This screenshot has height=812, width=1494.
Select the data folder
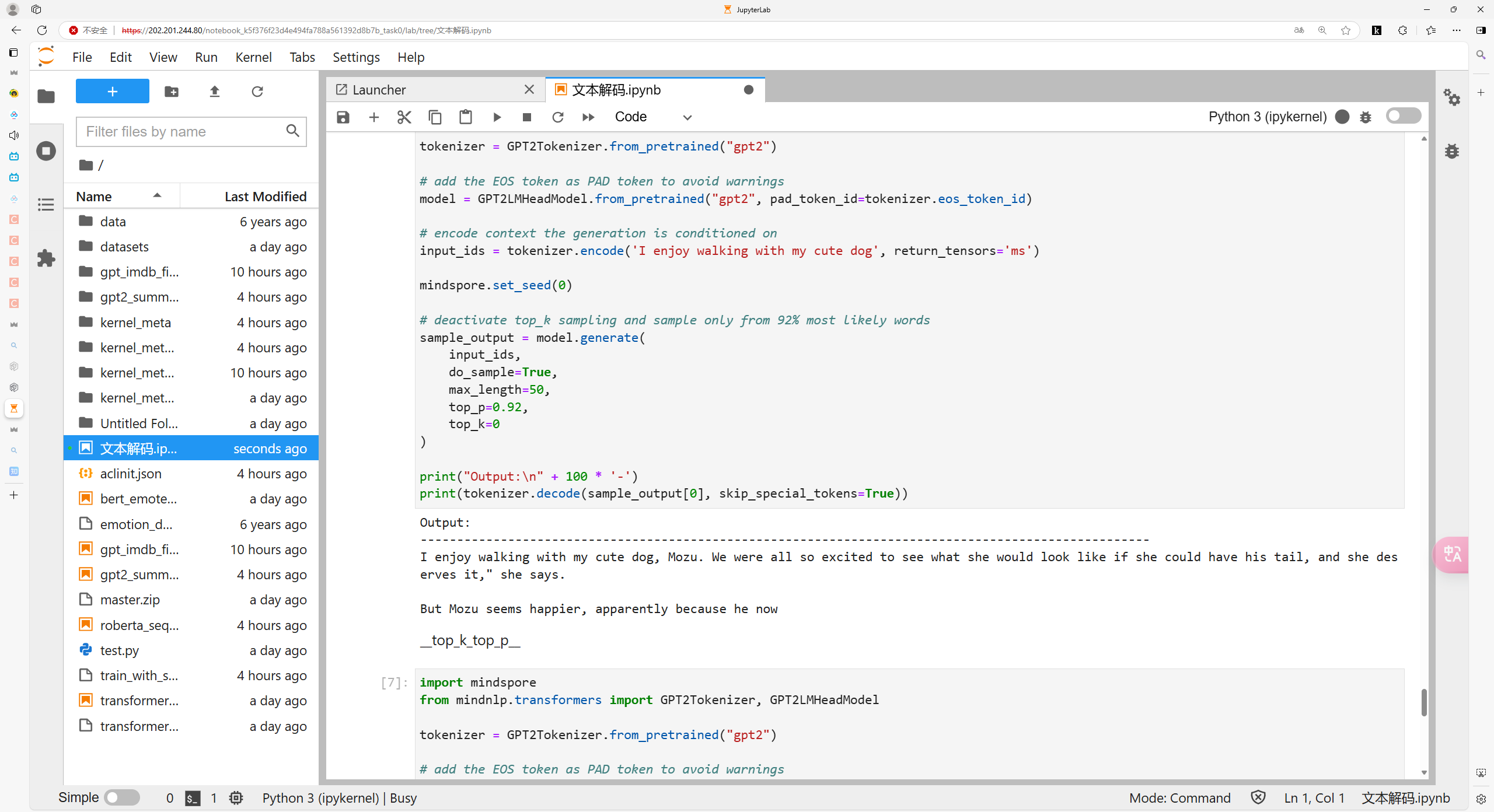(191, 222)
